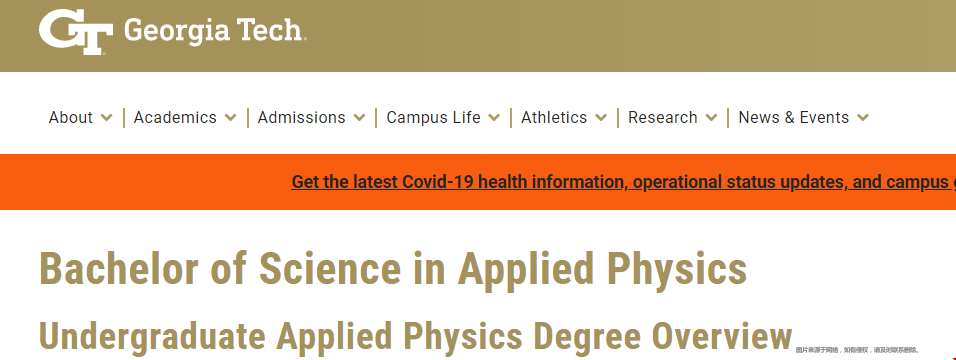Open the News & Events menu
956x360 pixels.
click(793, 117)
